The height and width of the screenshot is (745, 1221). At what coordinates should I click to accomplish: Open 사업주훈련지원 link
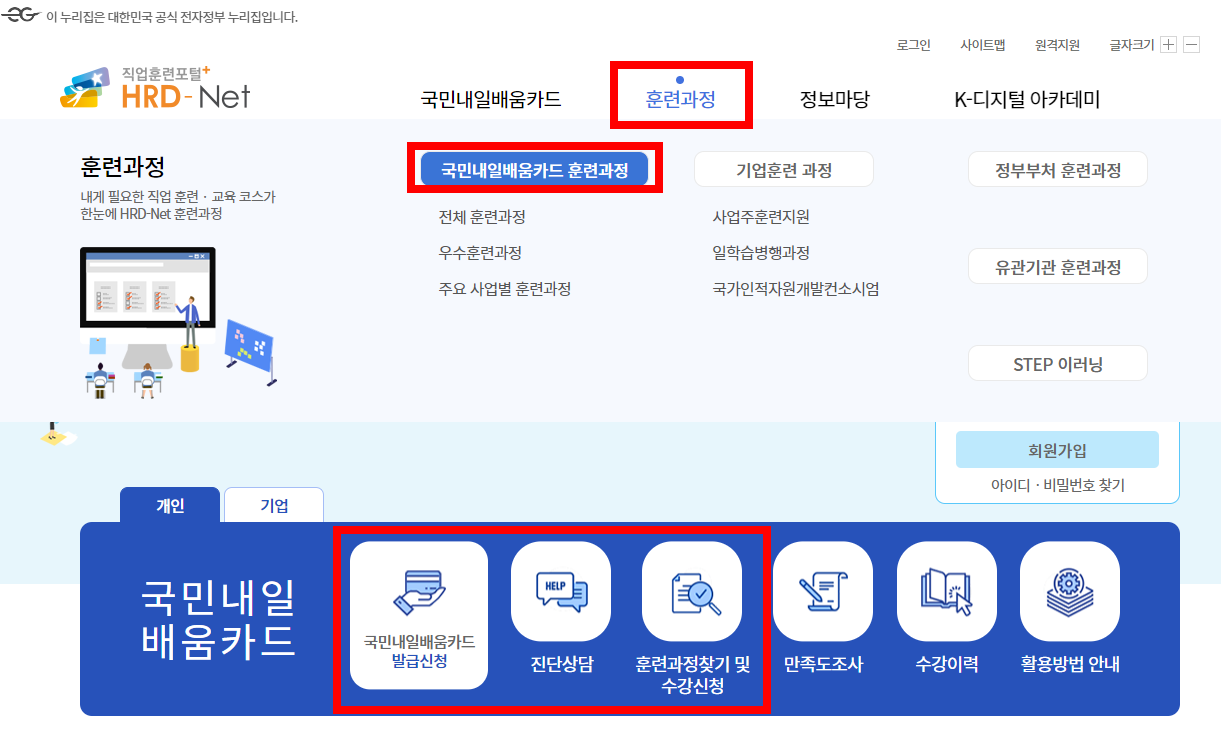click(x=761, y=217)
